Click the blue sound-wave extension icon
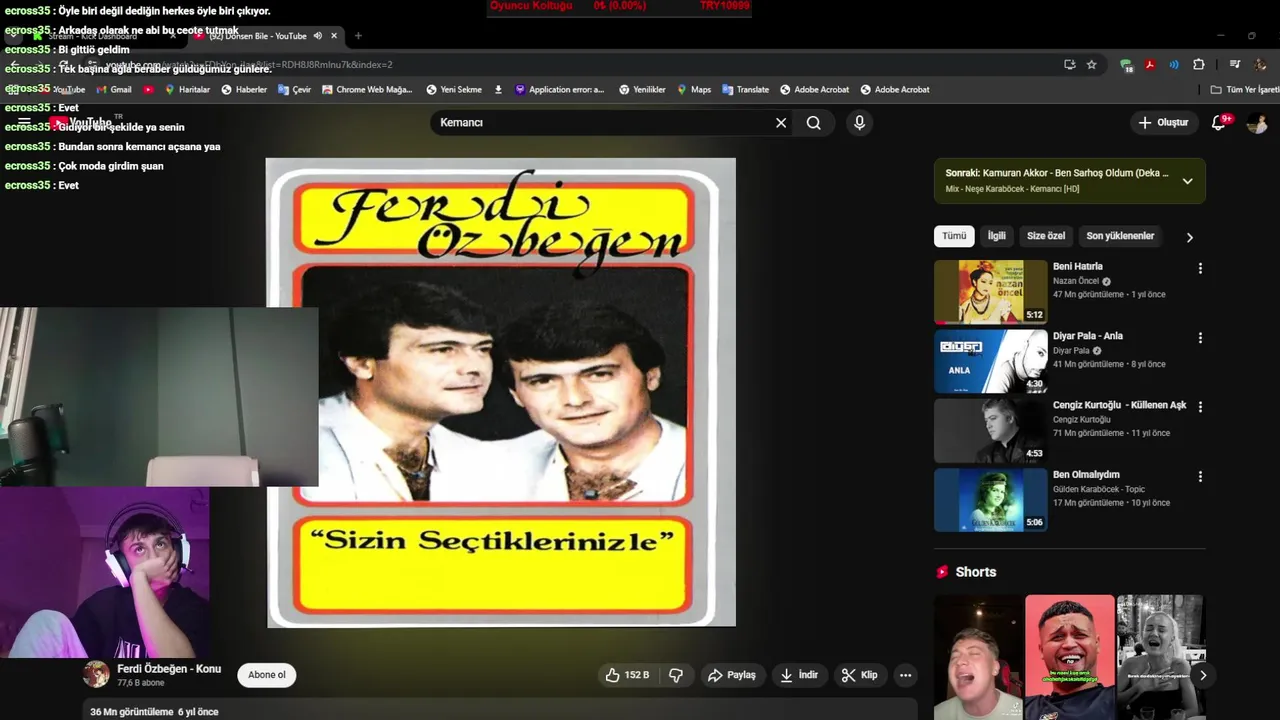The height and width of the screenshot is (720, 1280). 1174,64
